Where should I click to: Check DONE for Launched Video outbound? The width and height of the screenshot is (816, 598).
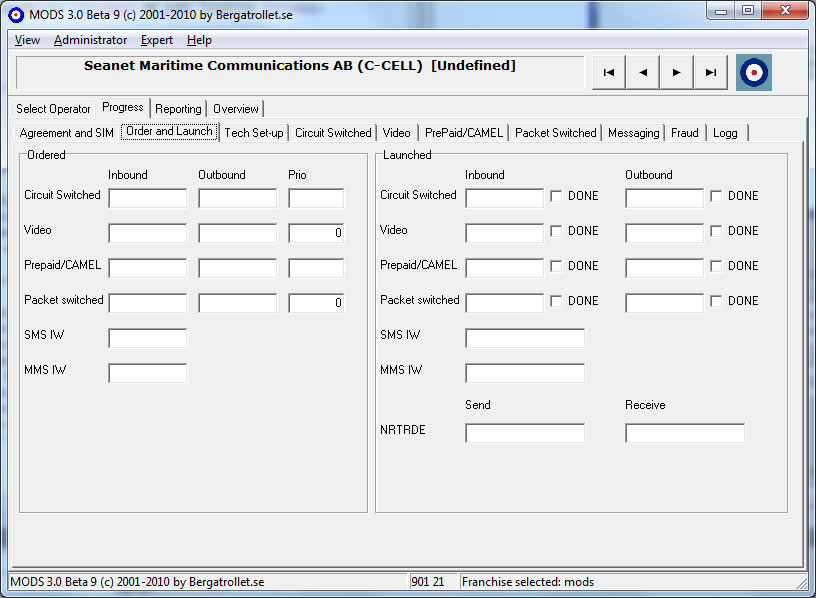click(x=716, y=231)
